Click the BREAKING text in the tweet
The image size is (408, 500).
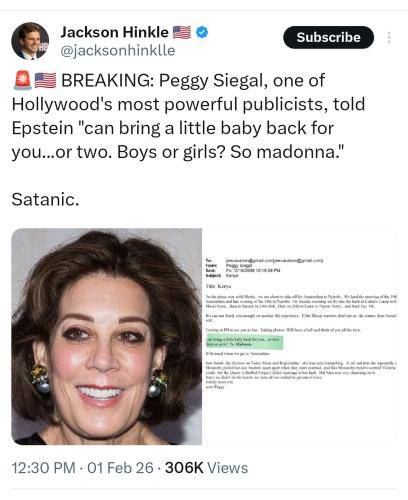click(x=107, y=80)
